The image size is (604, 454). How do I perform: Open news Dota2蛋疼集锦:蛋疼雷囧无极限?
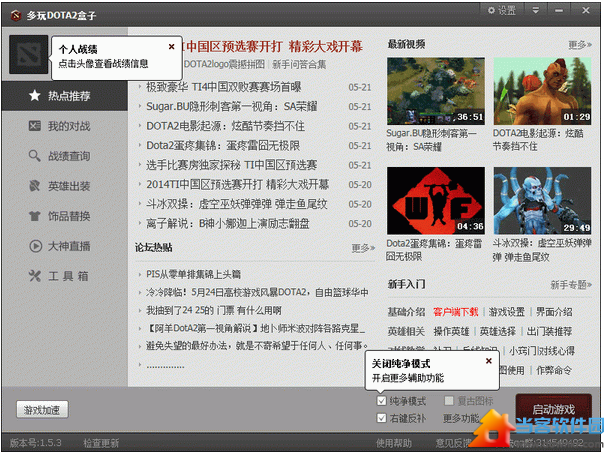pos(223,146)
